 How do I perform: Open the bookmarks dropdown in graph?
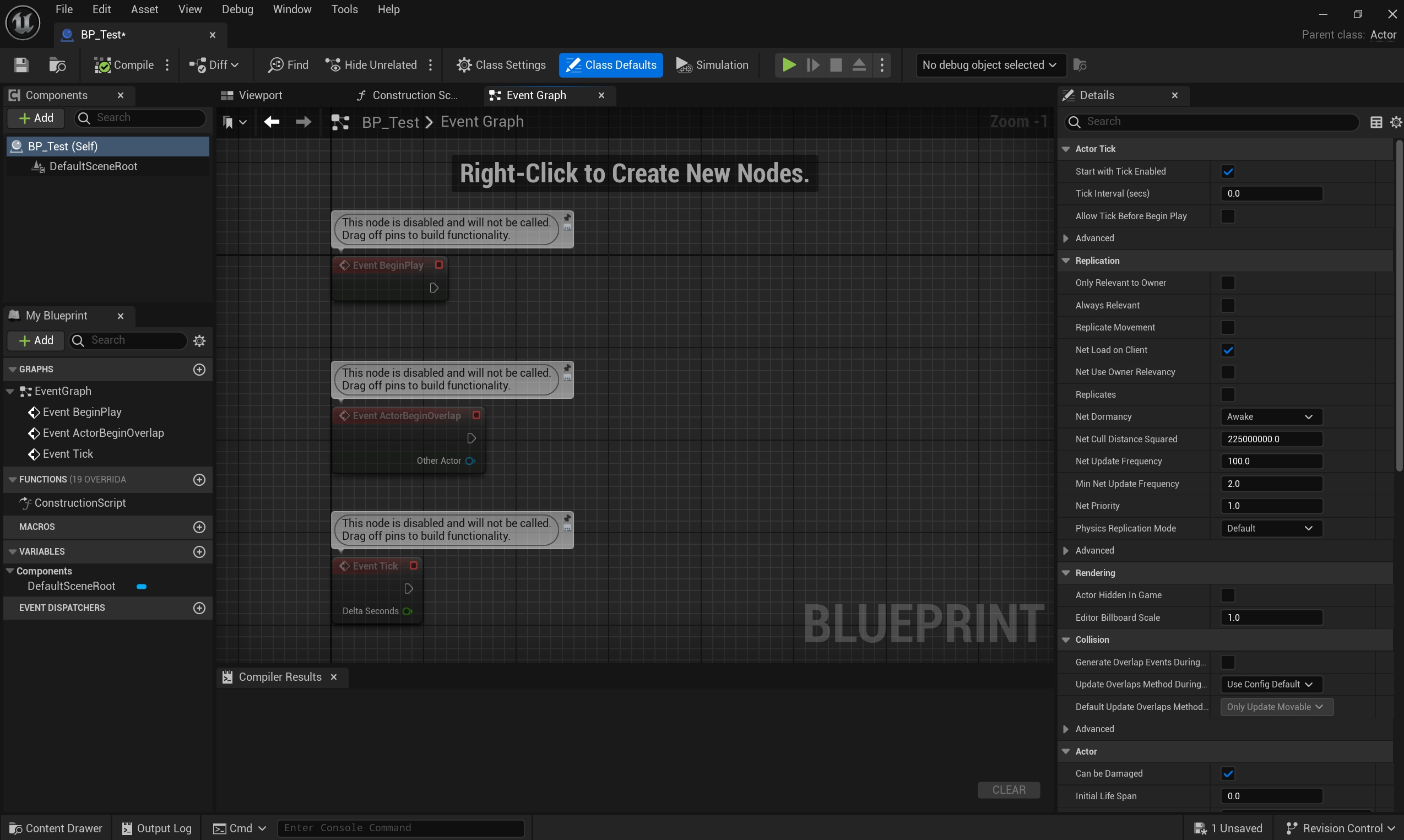(x=234, y=122)
